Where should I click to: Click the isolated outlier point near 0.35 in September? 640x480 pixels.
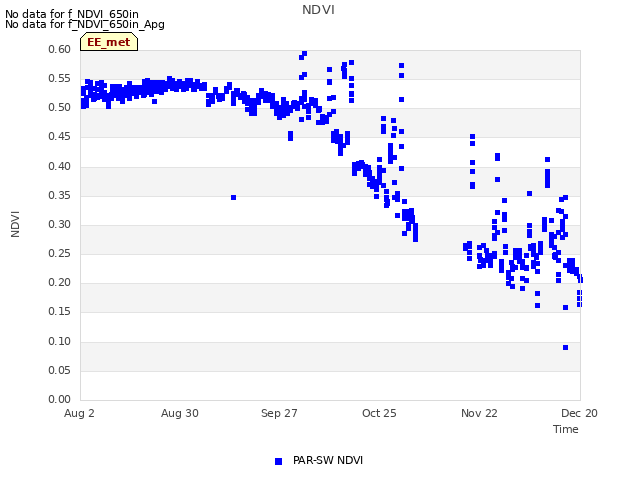click(233, 198)
